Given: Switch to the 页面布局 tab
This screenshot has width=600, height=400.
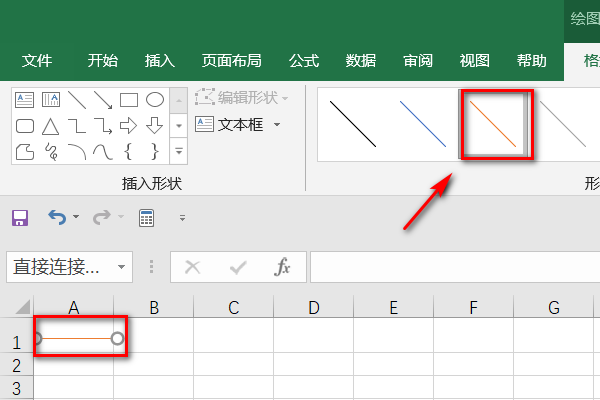Looking at the screenshot, I should tap(232, 61).
